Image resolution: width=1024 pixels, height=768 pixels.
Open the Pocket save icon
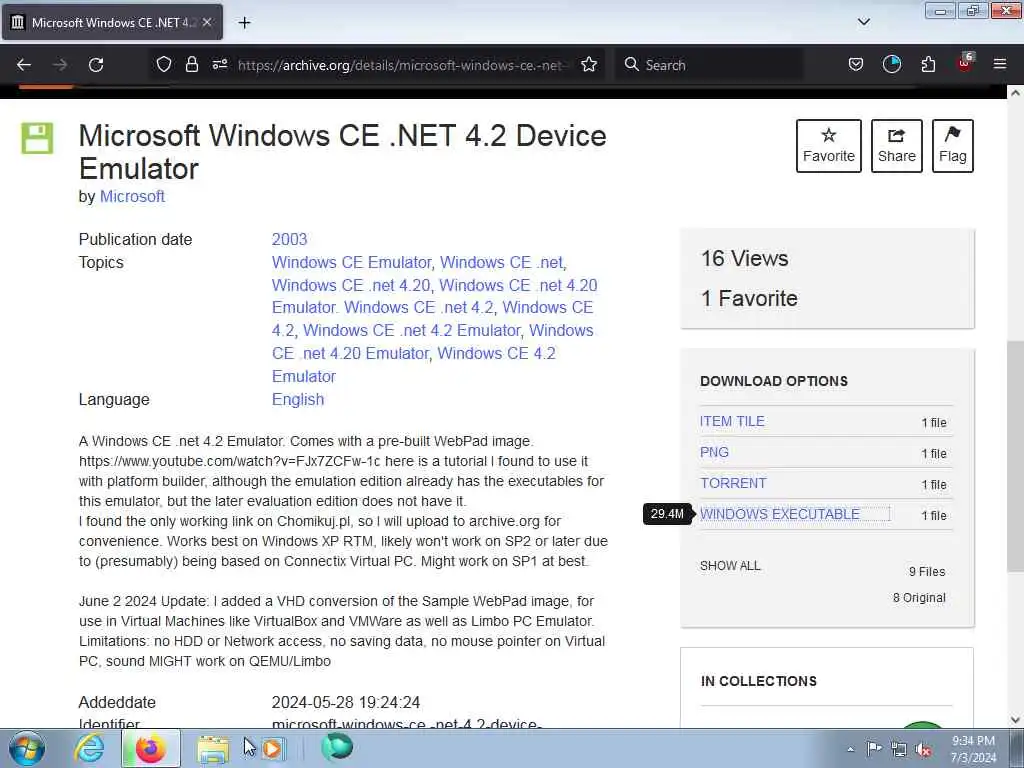coord(856,64)
